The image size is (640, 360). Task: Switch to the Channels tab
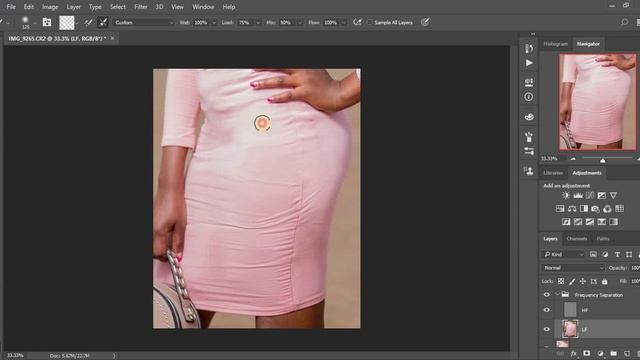(x=577, y=239)
